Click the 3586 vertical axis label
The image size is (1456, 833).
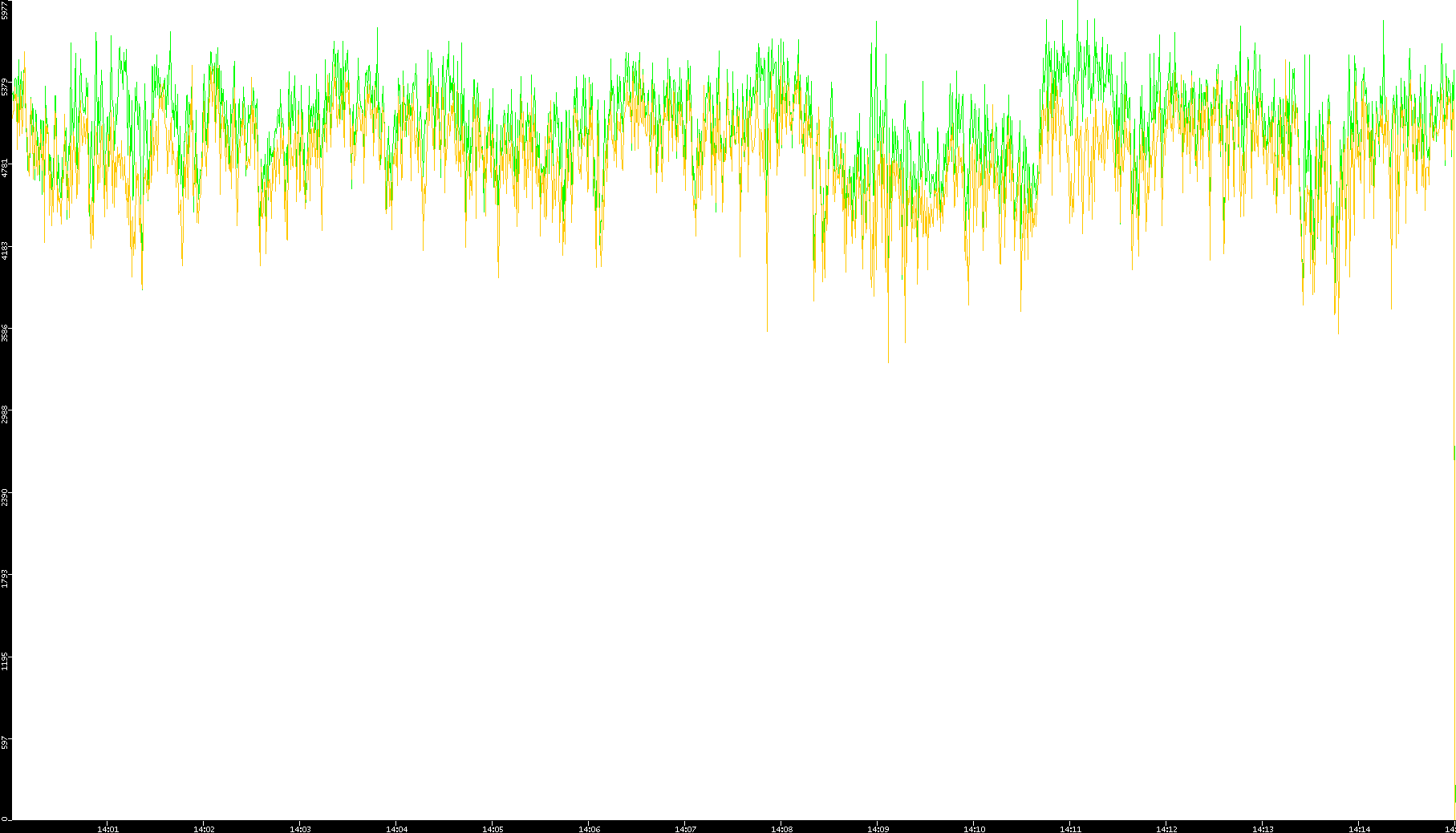pos(5,333)
